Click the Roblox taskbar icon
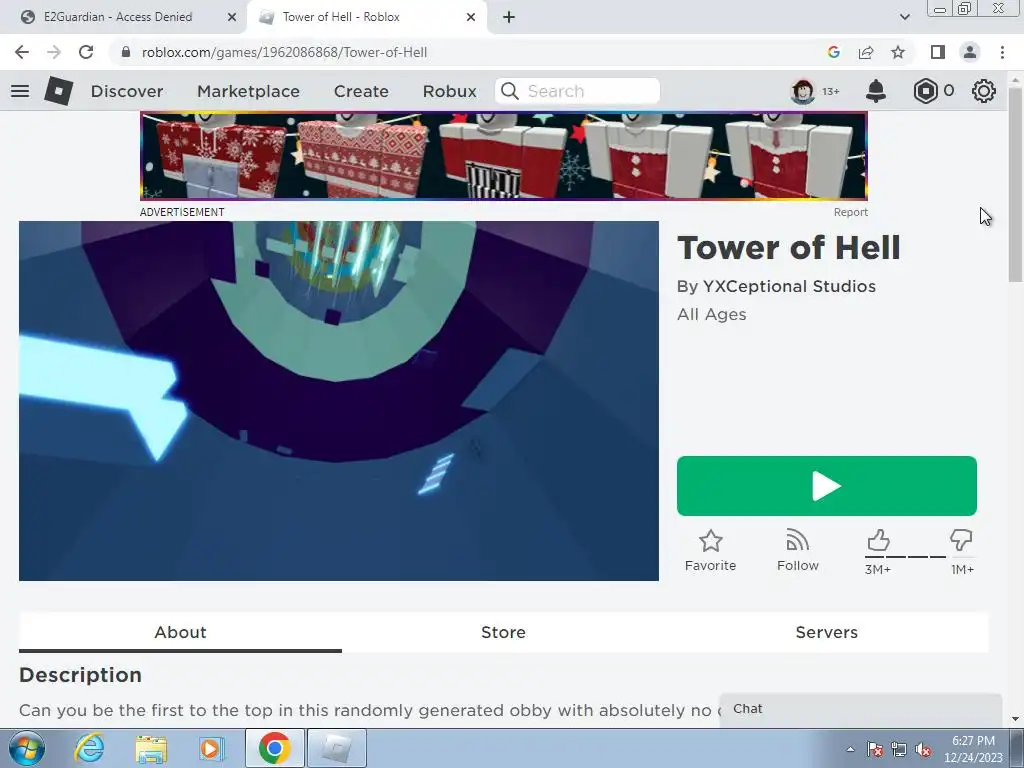This screenshot has height=768, width=1024. tap(337, 748)
